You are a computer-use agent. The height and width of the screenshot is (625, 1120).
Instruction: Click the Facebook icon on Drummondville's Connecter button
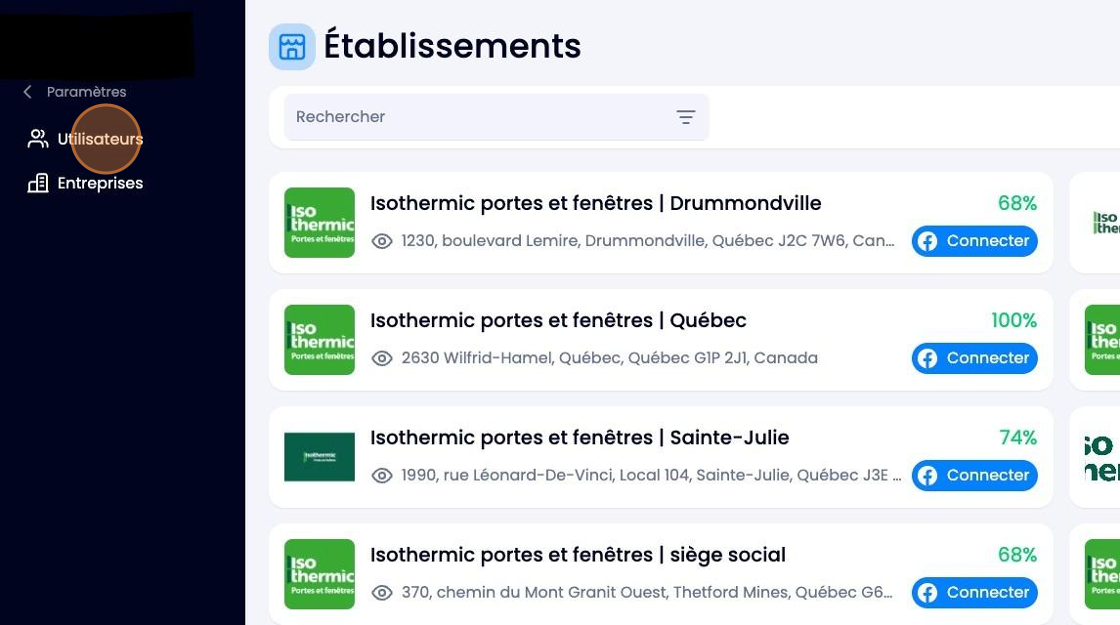[x=928, y=240]
